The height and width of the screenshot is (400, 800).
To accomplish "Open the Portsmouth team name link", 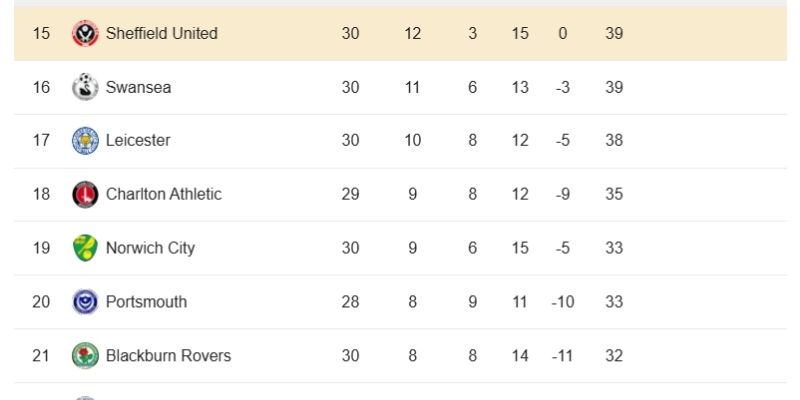I will [146, 302].
